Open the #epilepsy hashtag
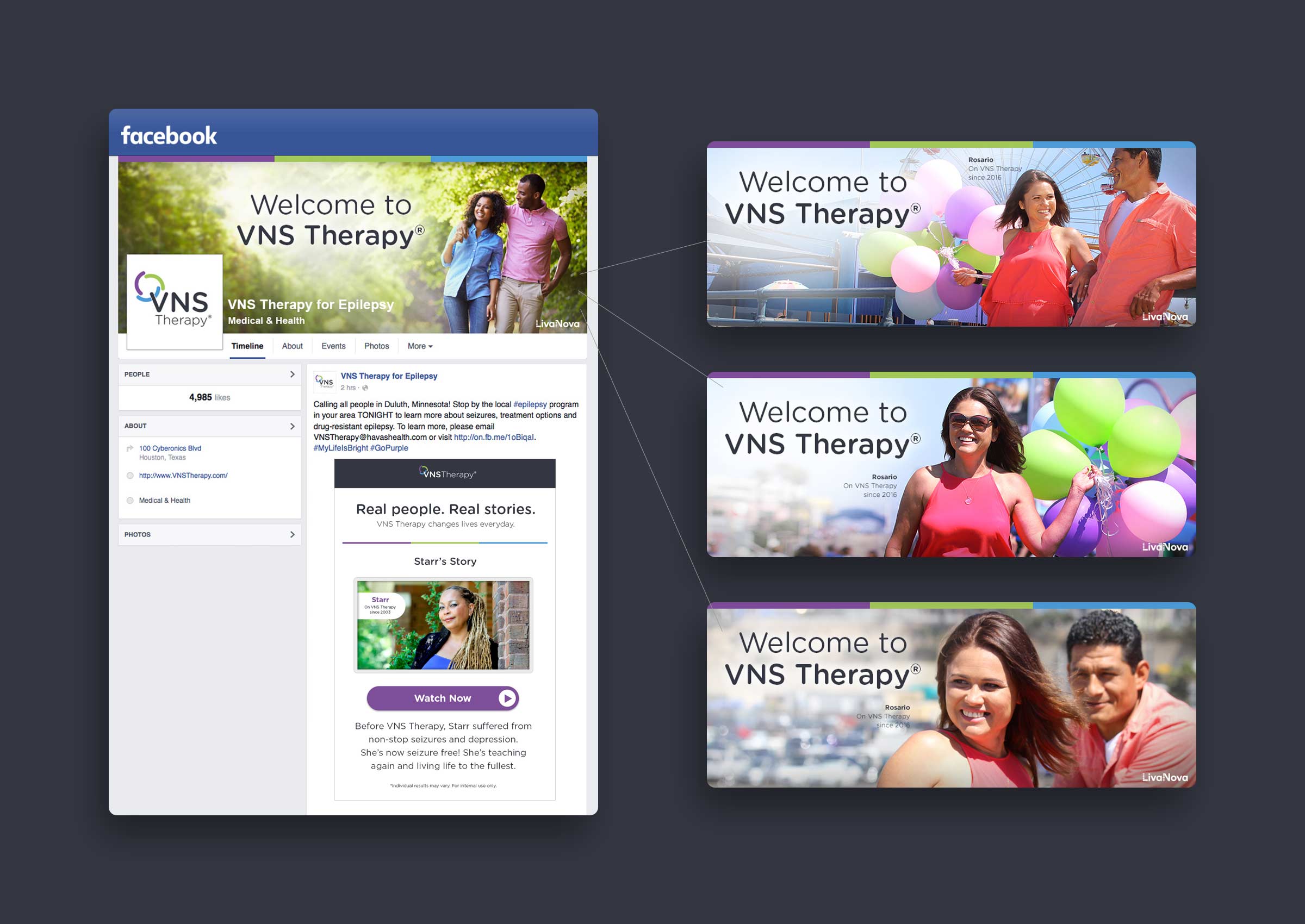 pos(530,404)
